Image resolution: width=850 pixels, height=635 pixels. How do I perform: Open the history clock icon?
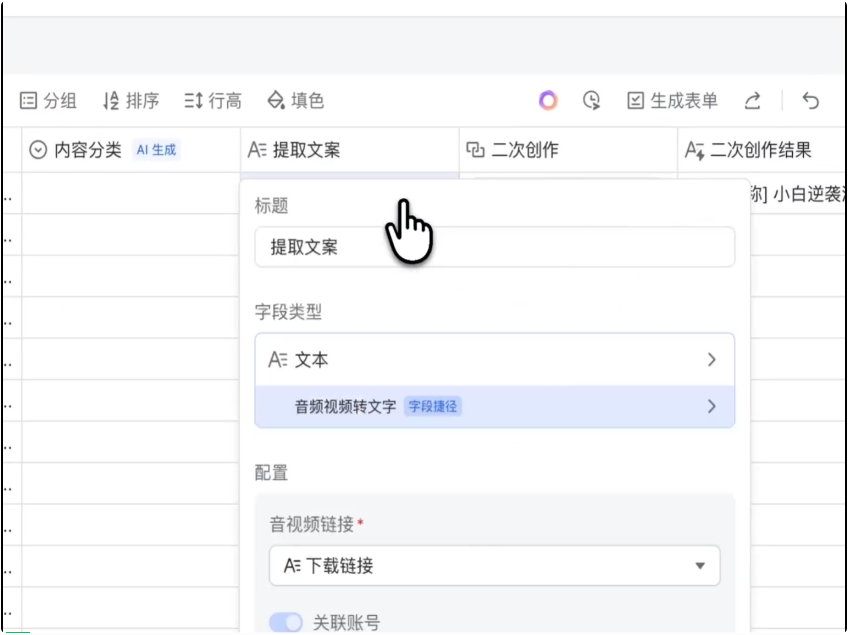(x=592, y=101)
